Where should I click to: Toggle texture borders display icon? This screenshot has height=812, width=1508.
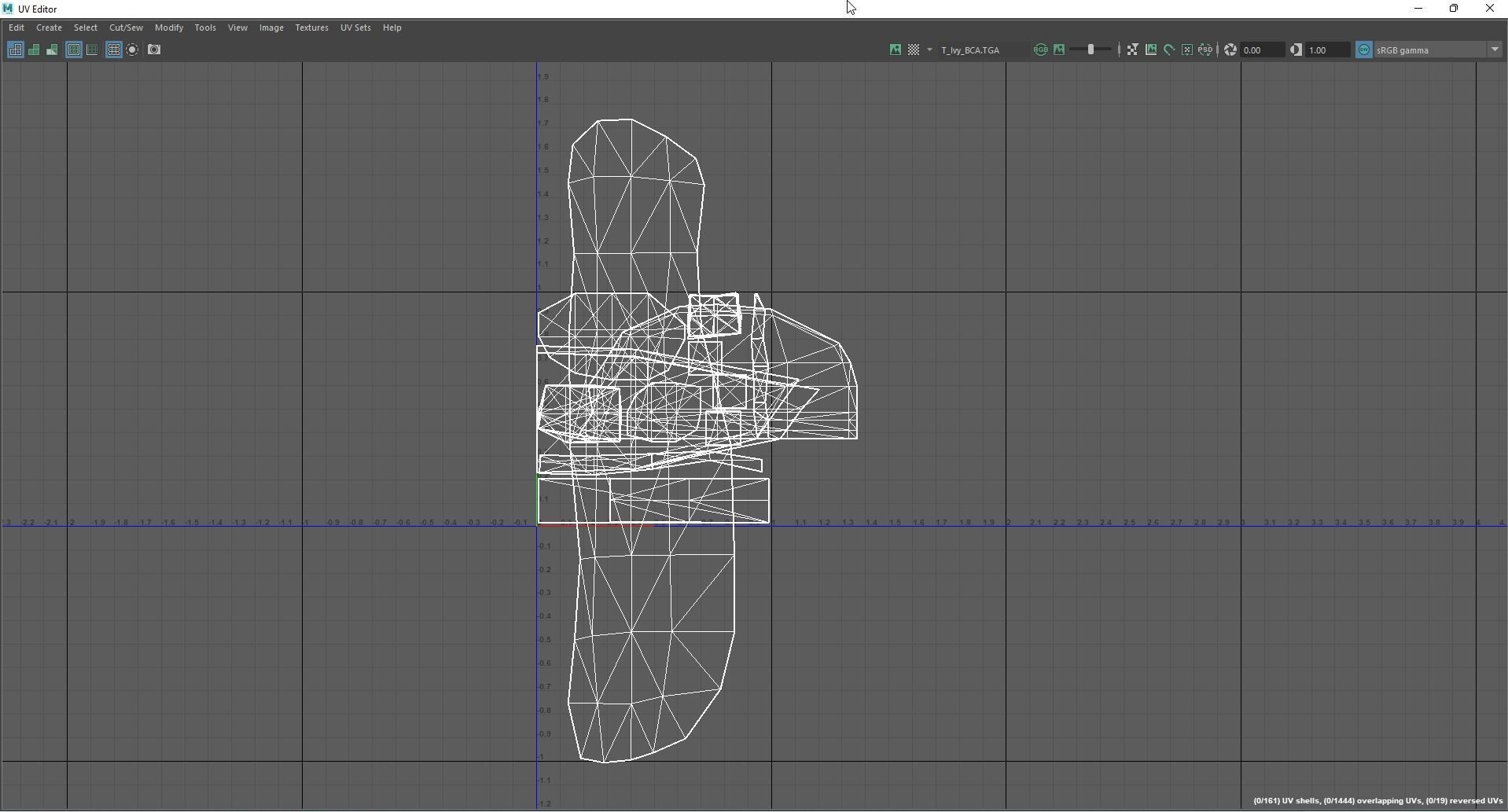73,50
